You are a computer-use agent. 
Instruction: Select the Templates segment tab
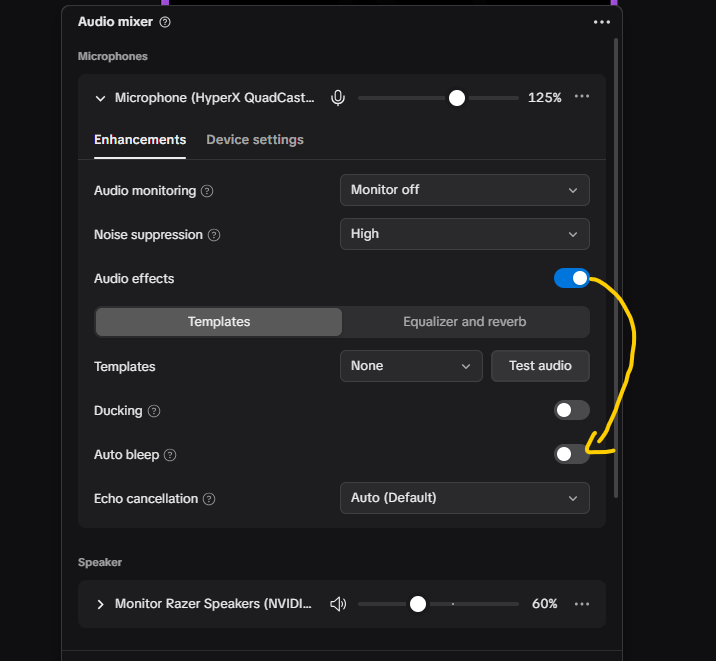point(219,322)
